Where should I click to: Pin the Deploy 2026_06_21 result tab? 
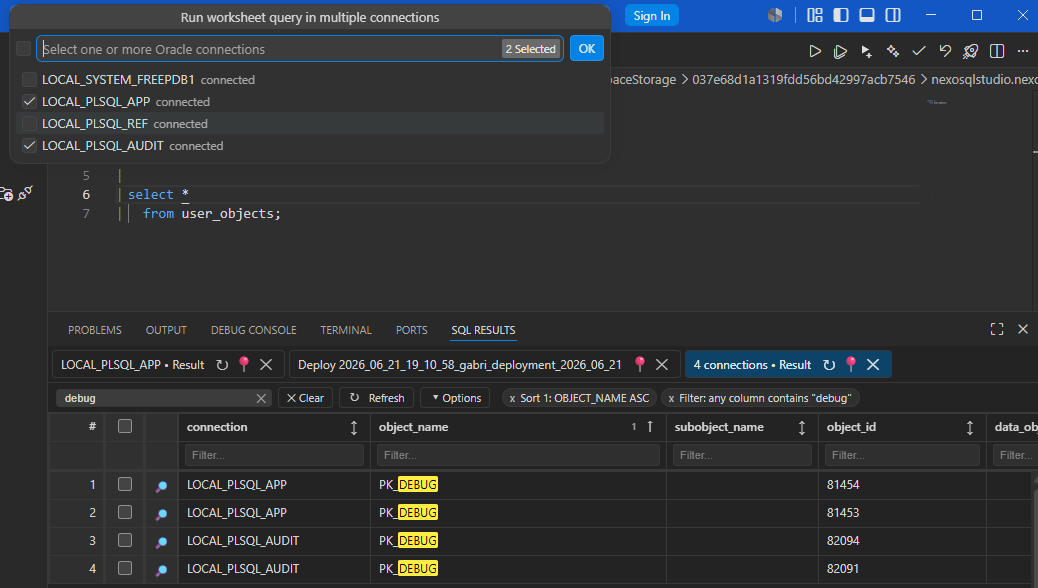[x=639, y=364]
